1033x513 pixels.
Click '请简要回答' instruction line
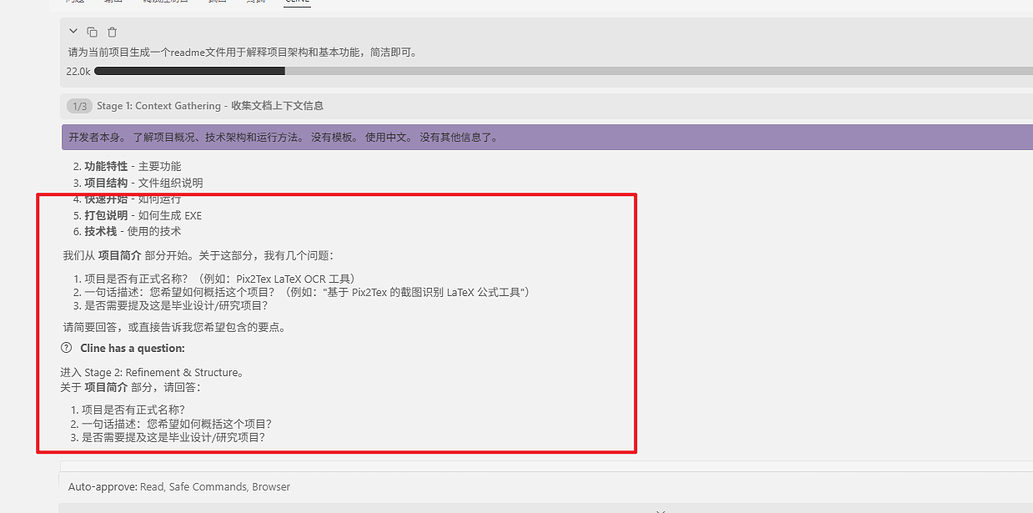click(174, 327)
